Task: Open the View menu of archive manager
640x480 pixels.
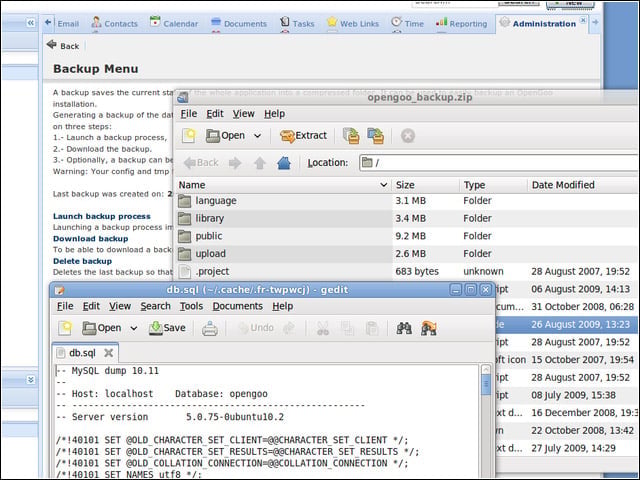Action: [x=244, y=114]
